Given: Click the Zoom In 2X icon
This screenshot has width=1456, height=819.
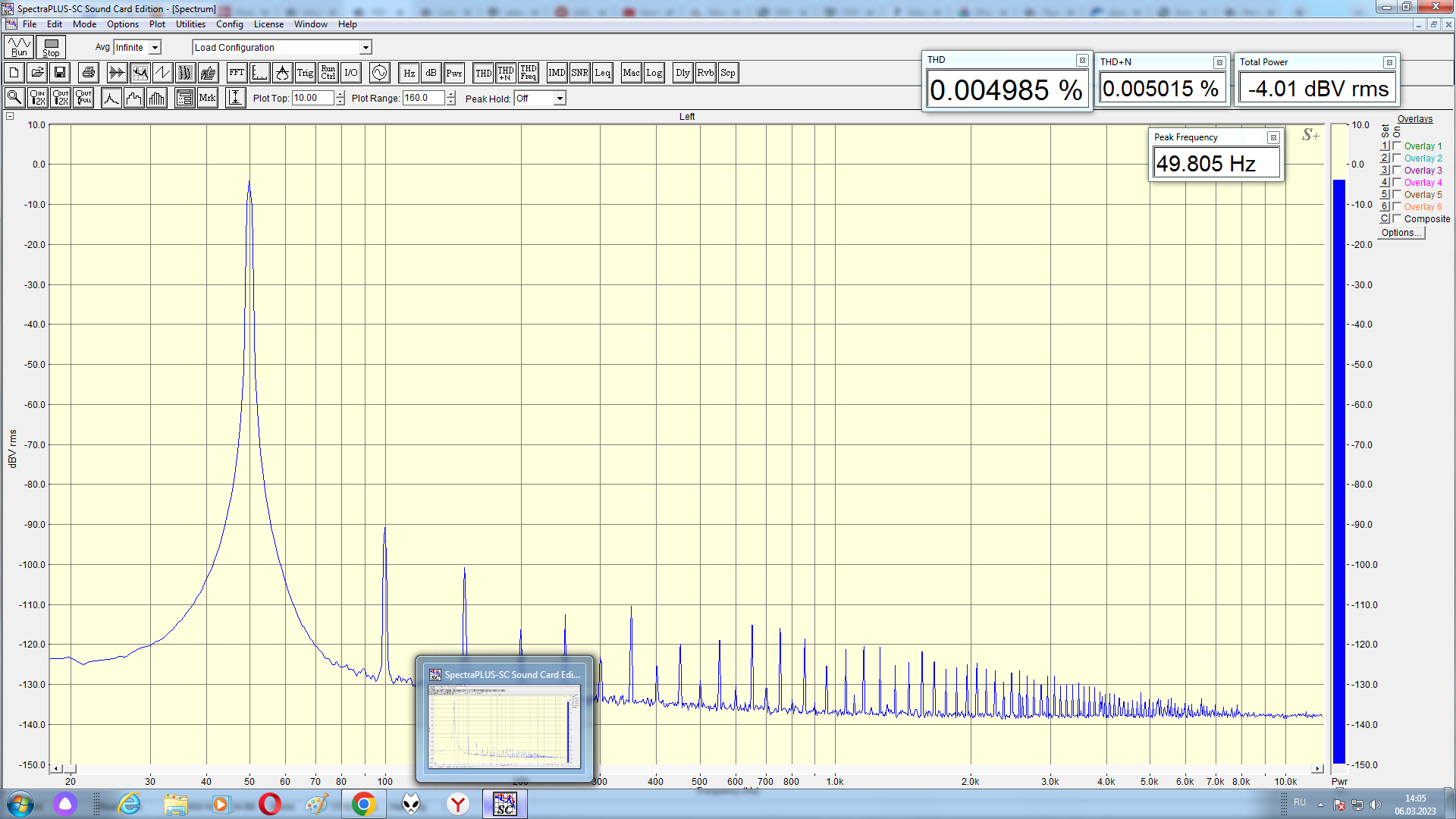Looking at the screenshot, I should coord(37,98).
